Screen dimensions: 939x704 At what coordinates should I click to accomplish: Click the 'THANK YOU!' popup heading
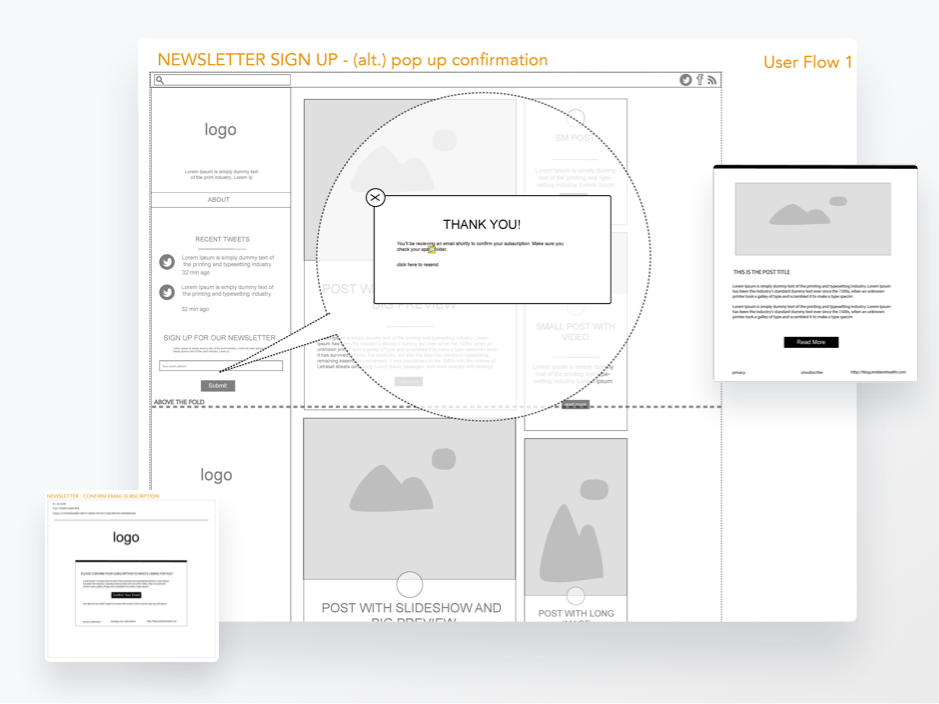point(482,224)
